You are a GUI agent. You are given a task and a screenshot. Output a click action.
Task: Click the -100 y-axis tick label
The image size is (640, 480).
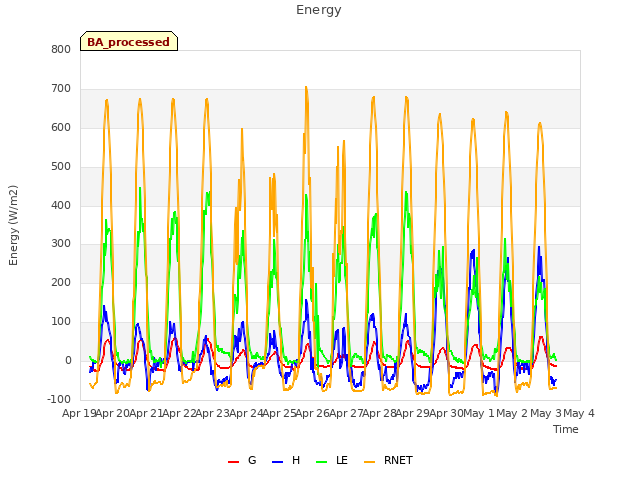(x=59, y=399)
